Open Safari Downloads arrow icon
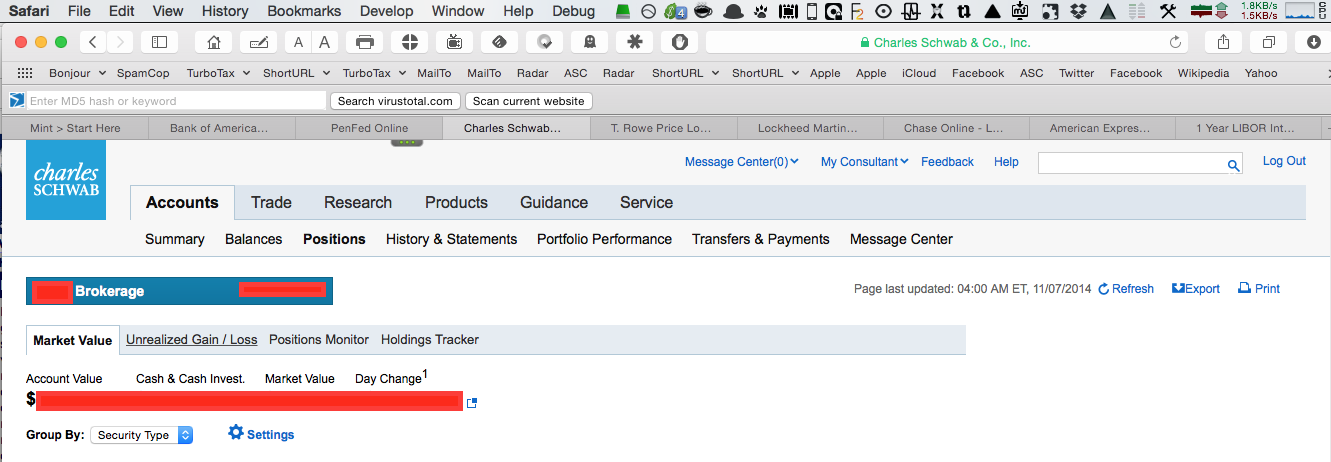Viewport: 1331px width, 462px height. [x=1313, y=42]
